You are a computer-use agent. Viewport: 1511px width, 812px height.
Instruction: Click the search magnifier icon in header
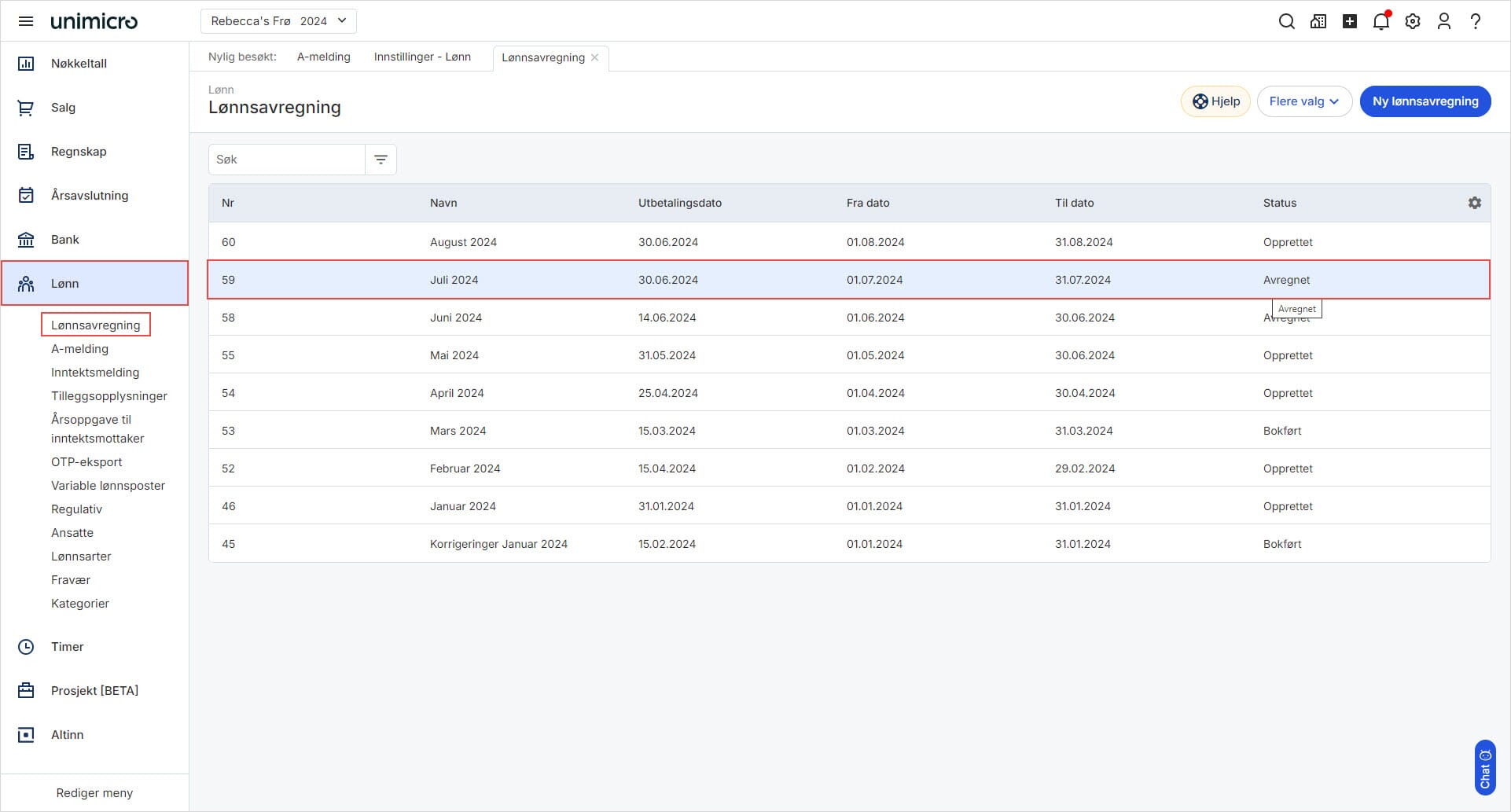[x=1286, y=21]
